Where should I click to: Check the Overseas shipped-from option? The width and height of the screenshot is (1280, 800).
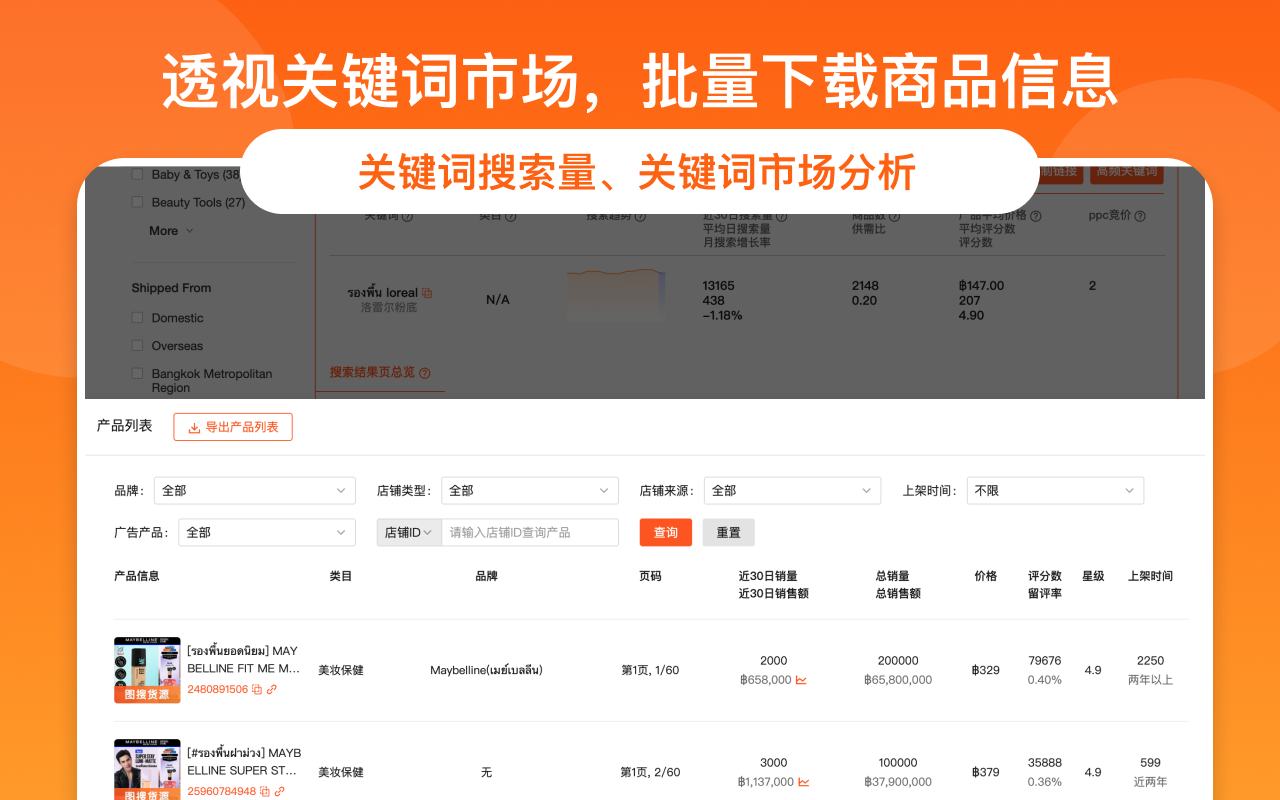pyautogui.click(x=137, y=346)
